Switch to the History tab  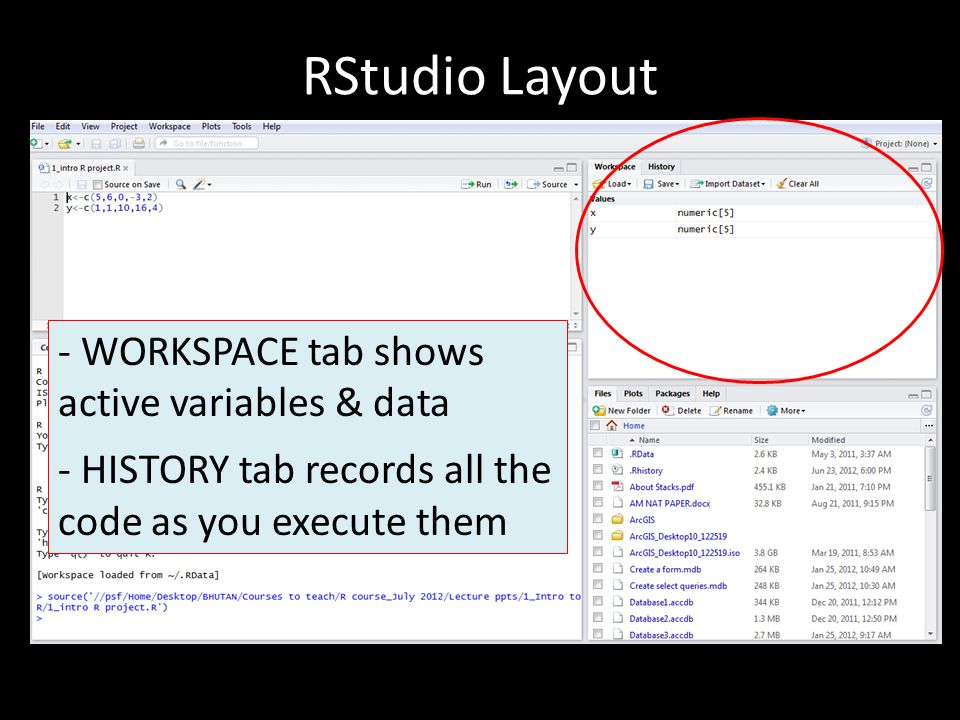(661, 167)
